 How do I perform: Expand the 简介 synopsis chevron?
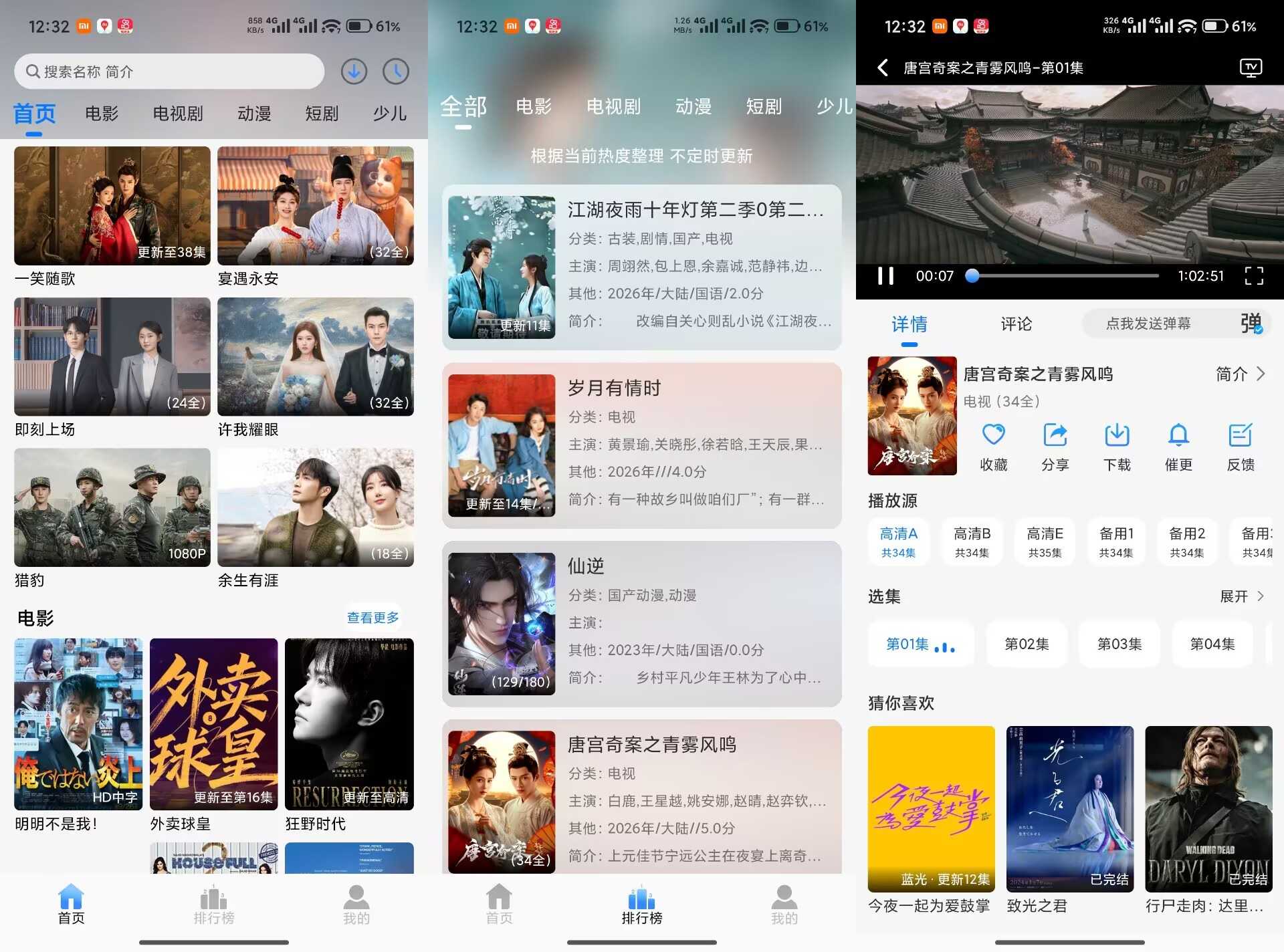pyautogui.click(x=1260, y=374)
